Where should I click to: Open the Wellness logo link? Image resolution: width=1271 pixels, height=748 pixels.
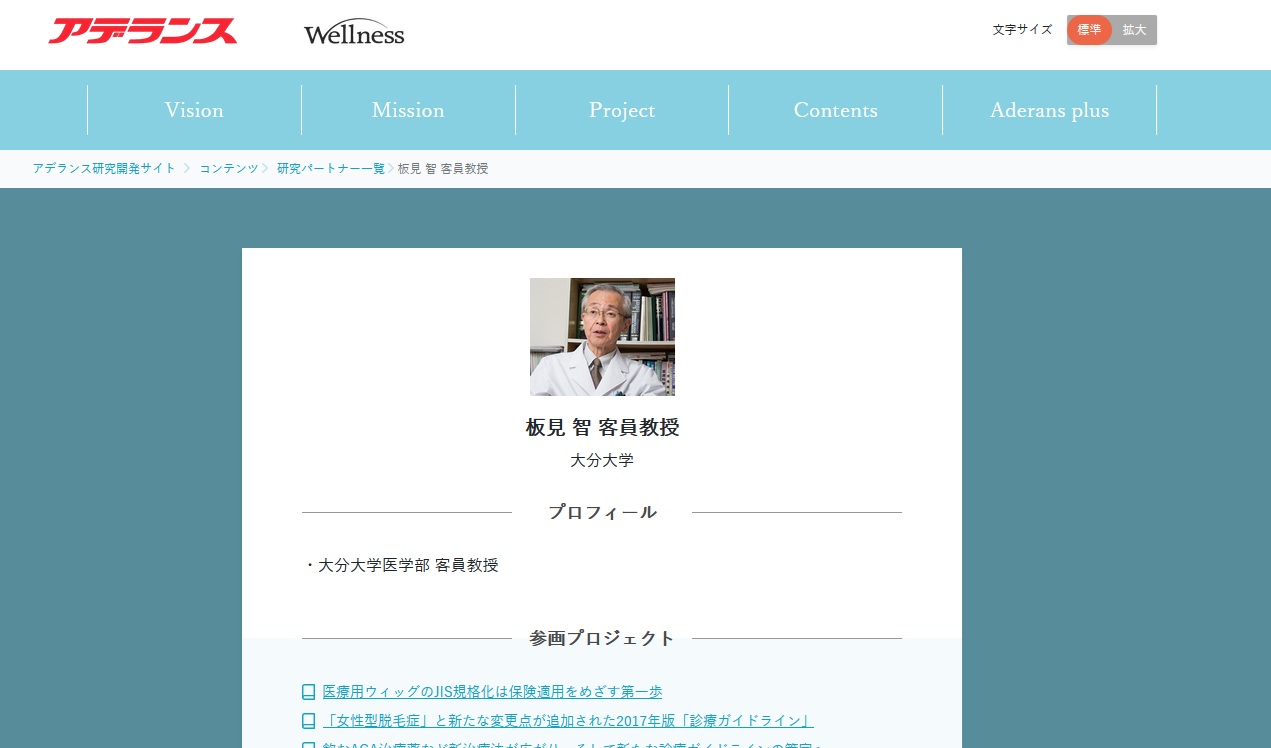[x=354, y=31]
